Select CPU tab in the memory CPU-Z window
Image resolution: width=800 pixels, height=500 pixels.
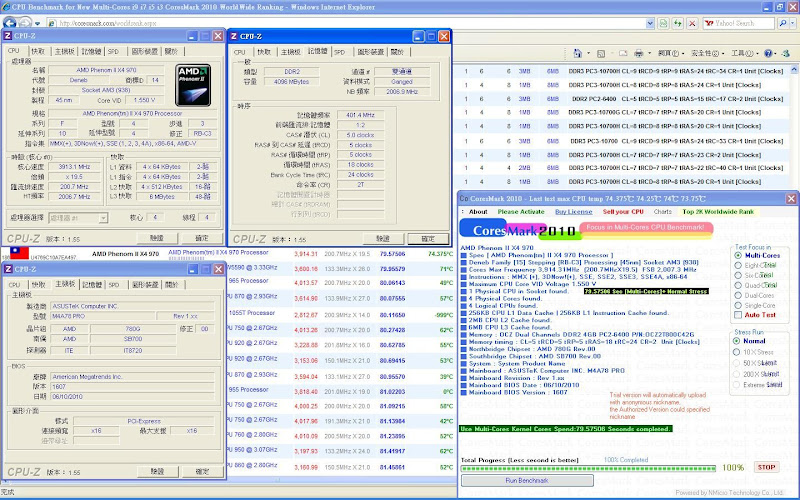(240, 52)
